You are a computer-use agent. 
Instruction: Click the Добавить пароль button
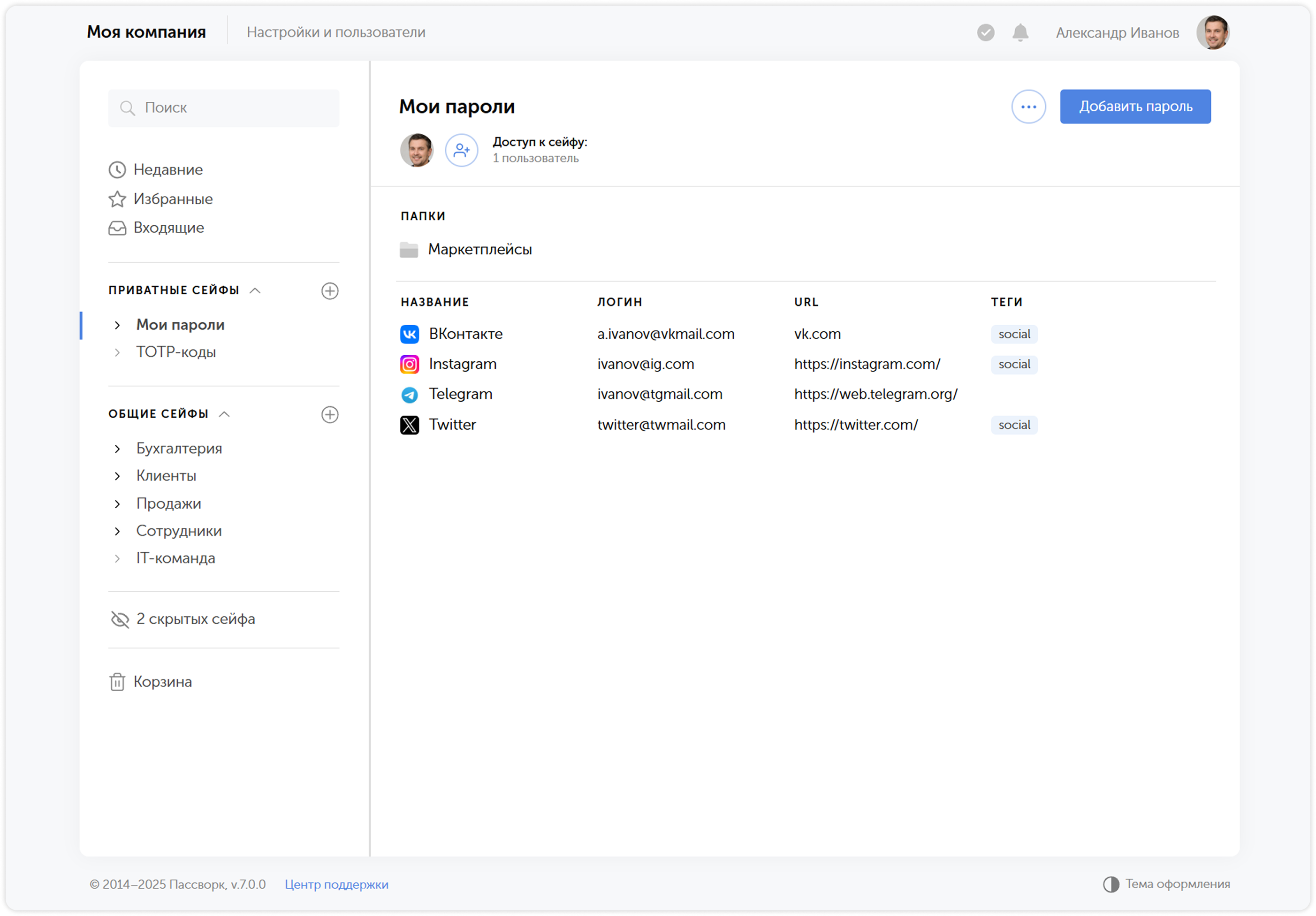[1135, 107]
